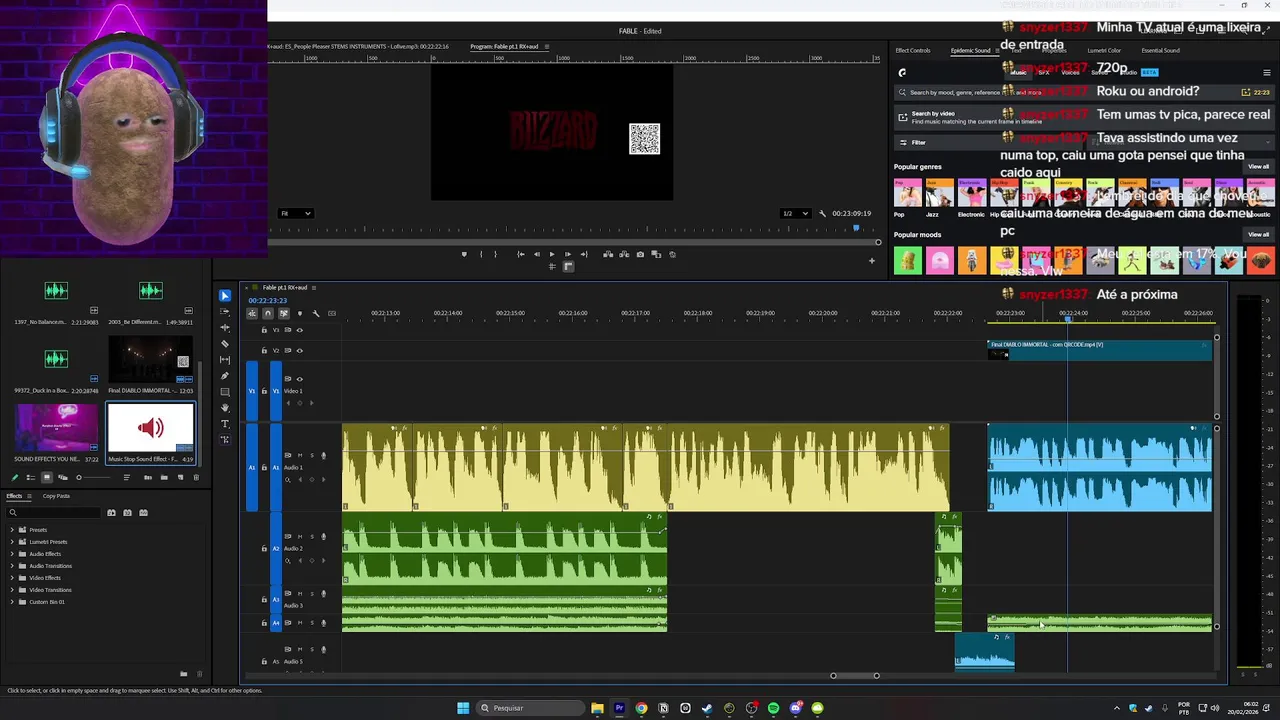Select the Effects panel tab
The width and height of the screenshot is (1280, 720).
pos(14,496)
